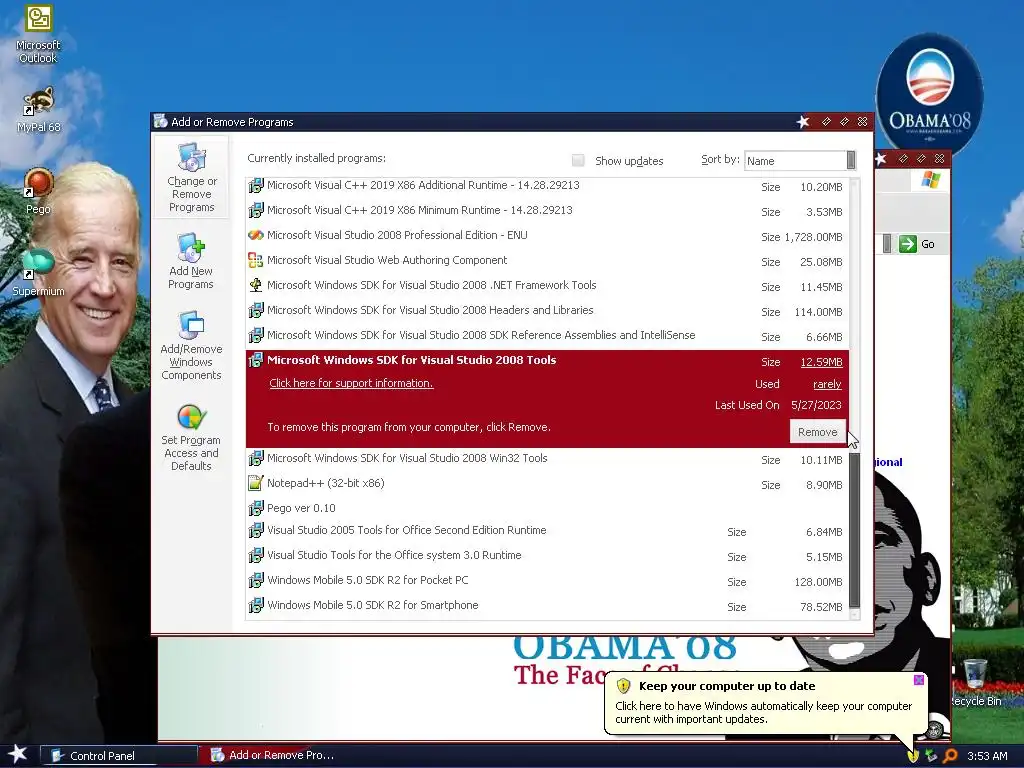Click the shield icon in update balloon
The height and width of the screenshot is (768, 1024).
623,686
